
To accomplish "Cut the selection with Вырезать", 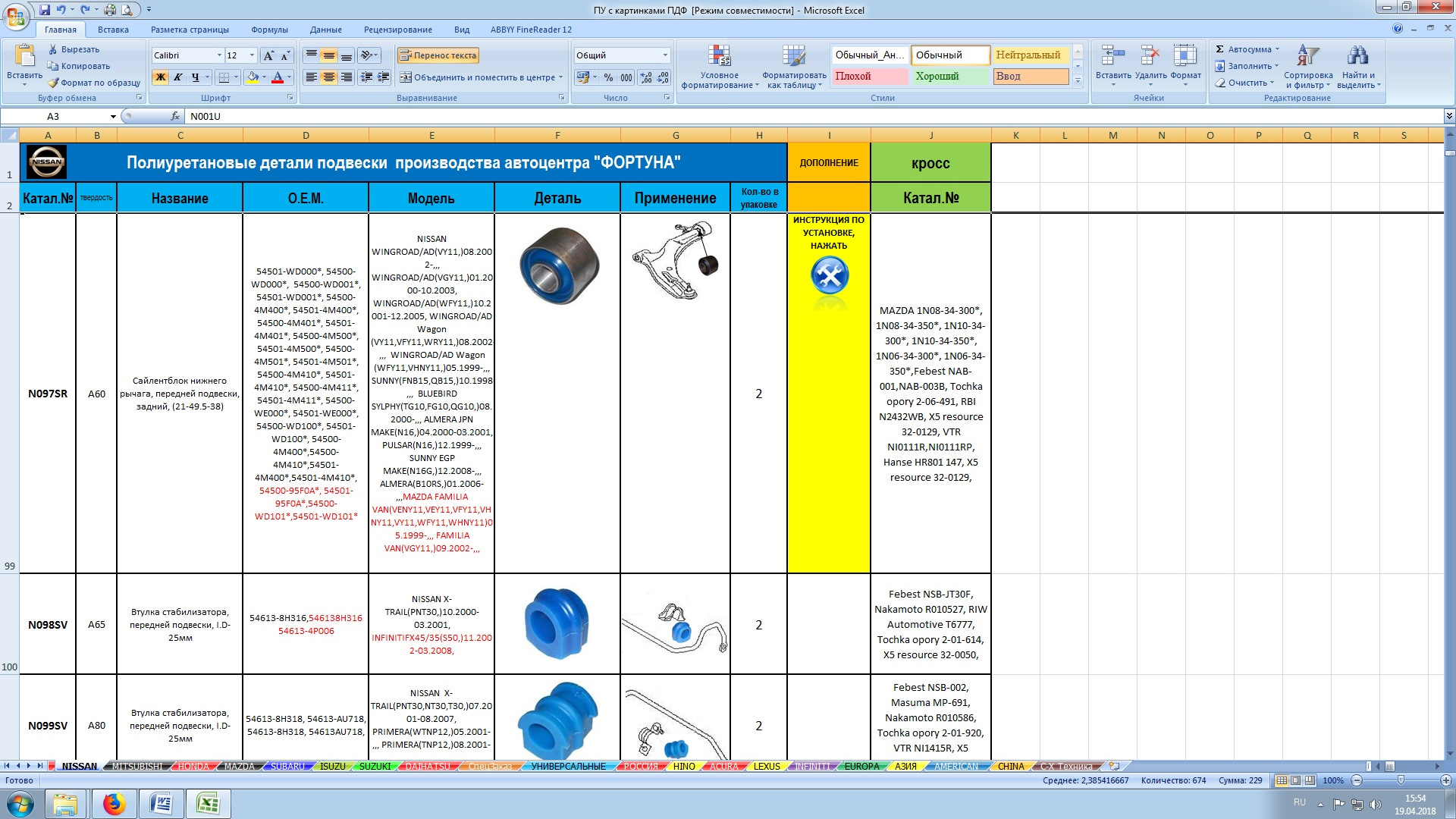I will 74,49.
